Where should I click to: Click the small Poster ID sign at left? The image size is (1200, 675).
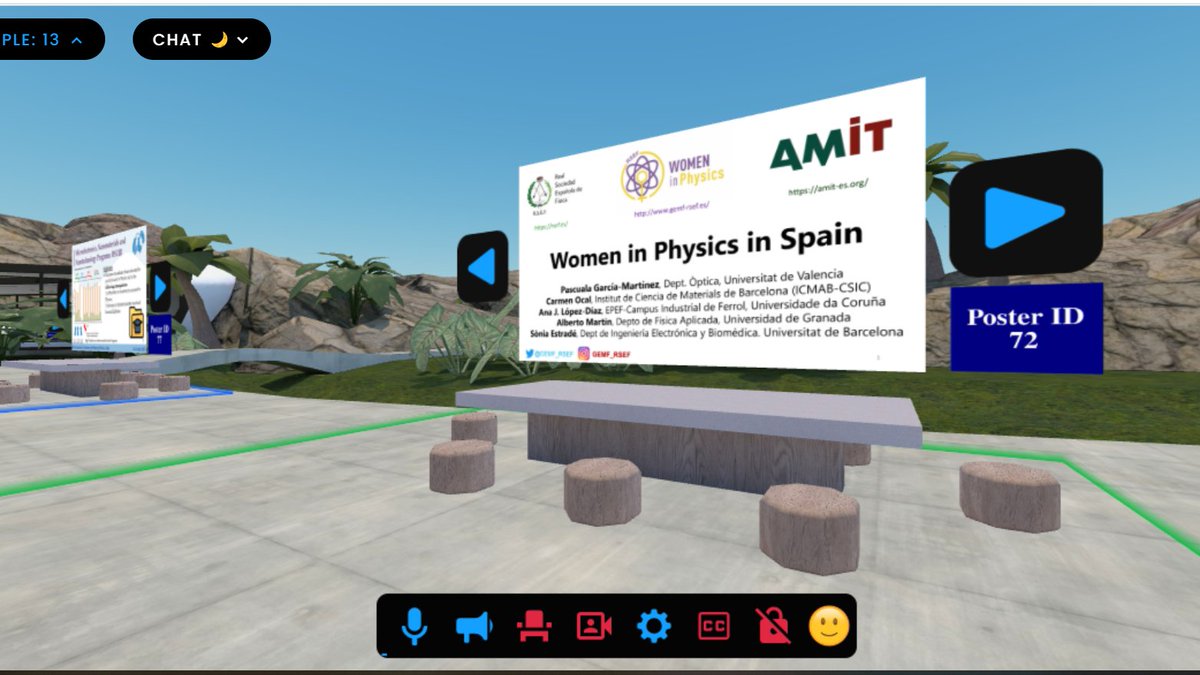160,332
